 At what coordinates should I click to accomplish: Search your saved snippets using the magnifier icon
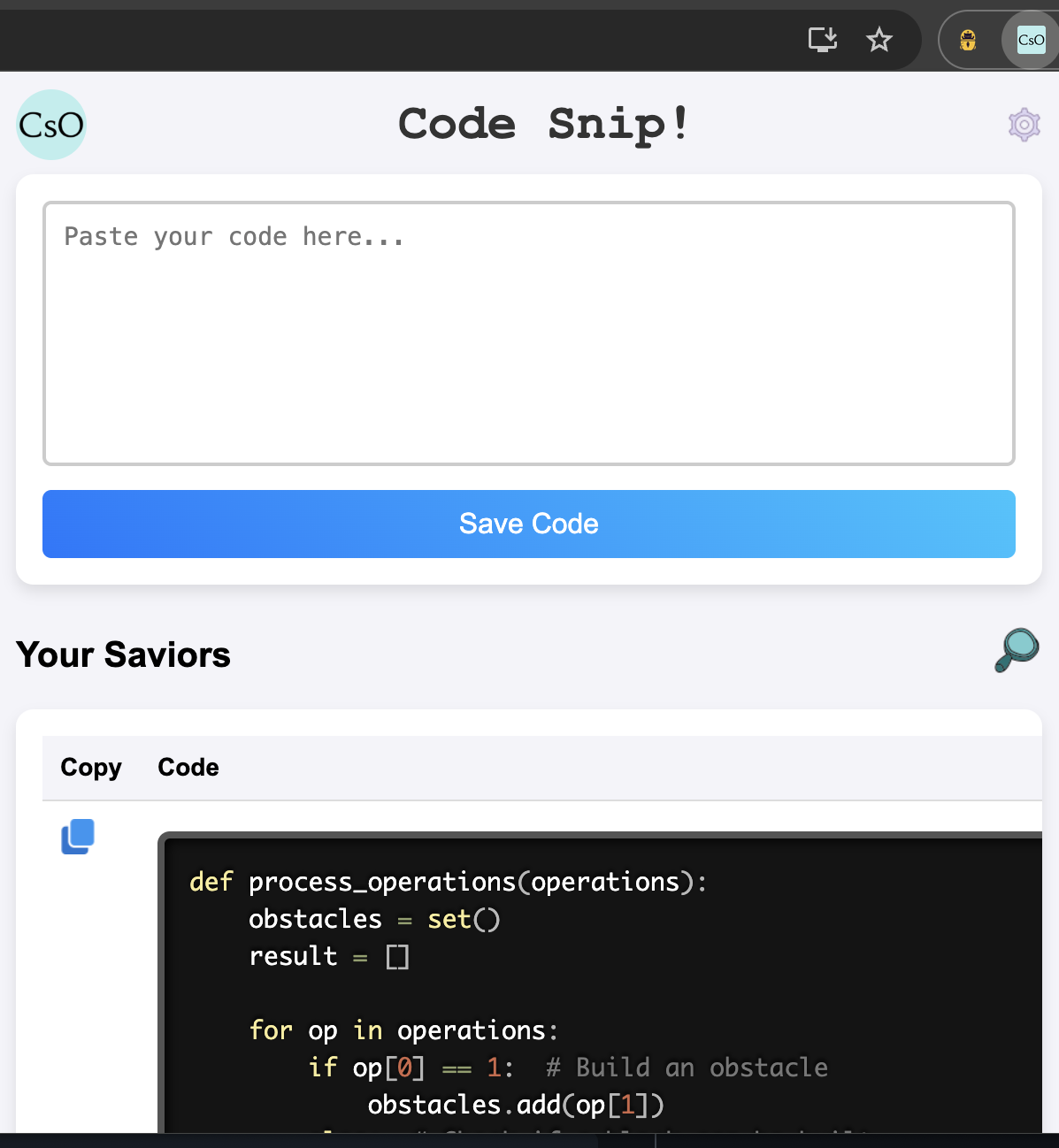[1016, 651]
